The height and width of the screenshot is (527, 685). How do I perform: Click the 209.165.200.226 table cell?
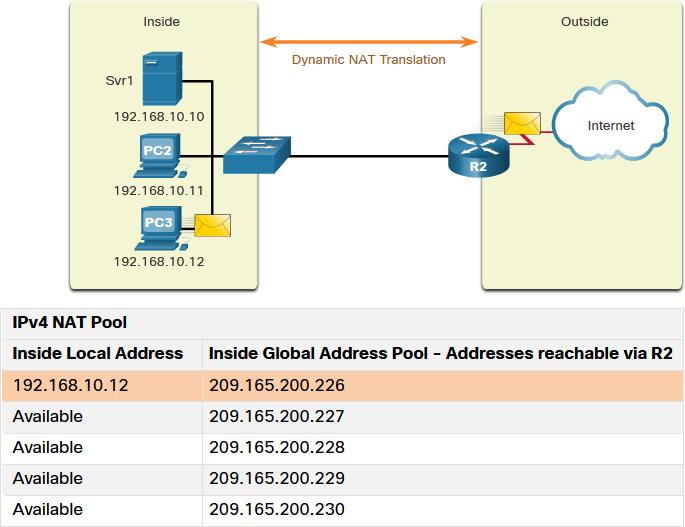click(x=443, y=385)
